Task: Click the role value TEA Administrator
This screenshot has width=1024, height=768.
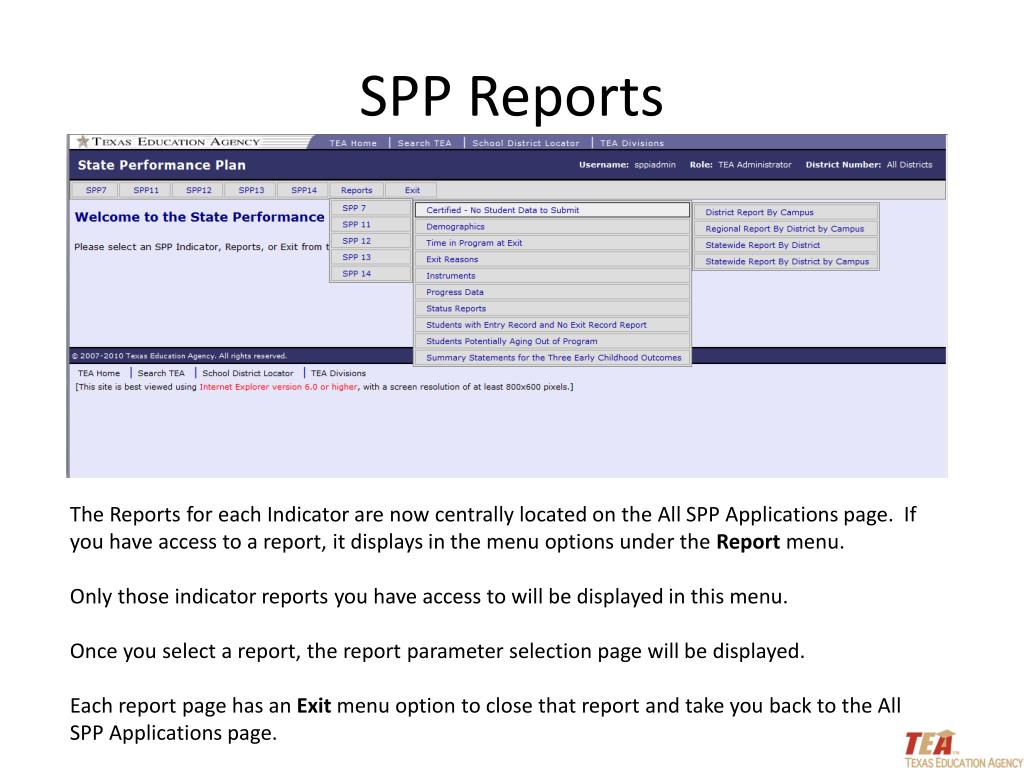Action: click(x=755, y=165)
